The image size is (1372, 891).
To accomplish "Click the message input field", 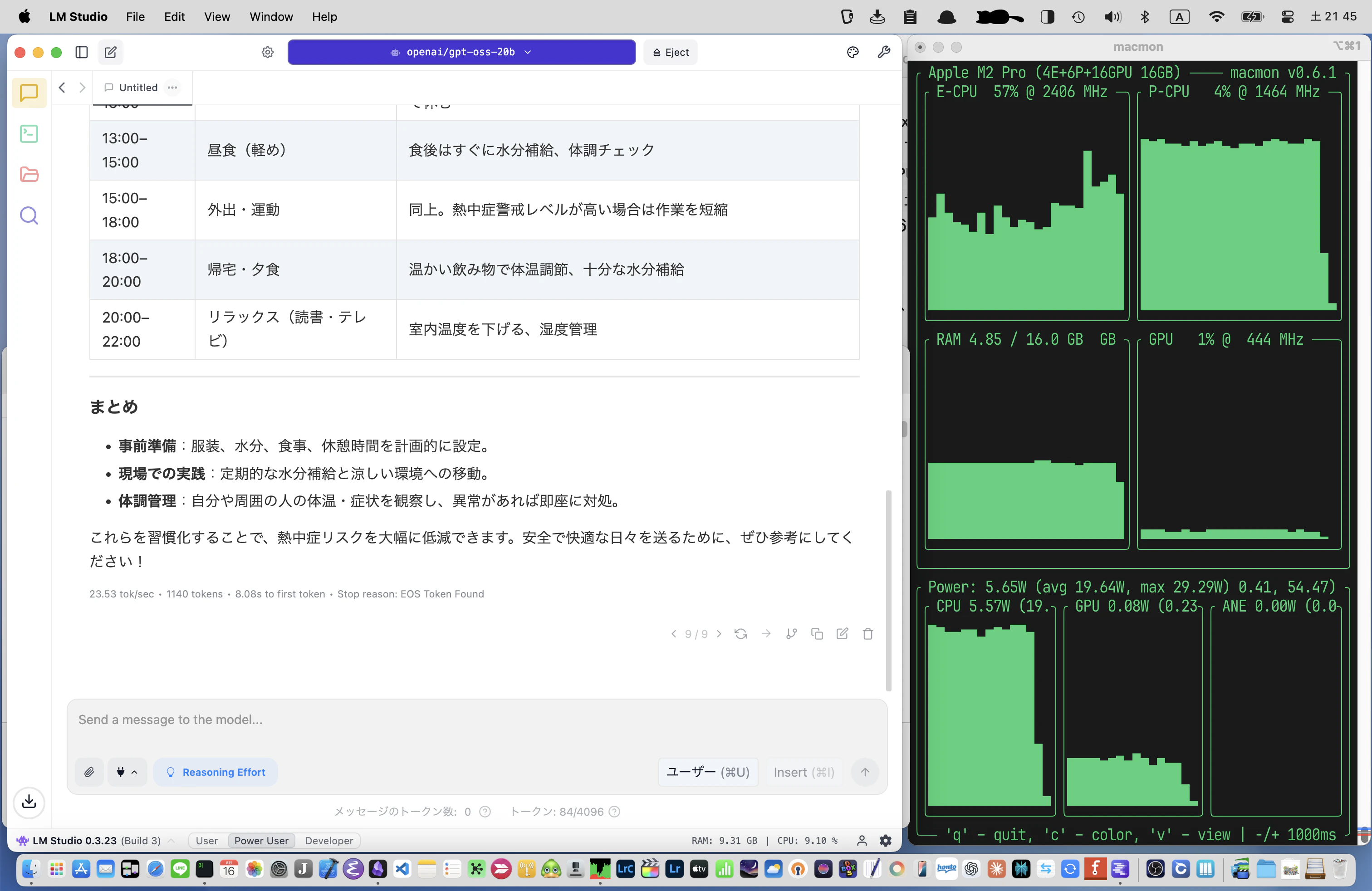I will click(x=477, y=720).
